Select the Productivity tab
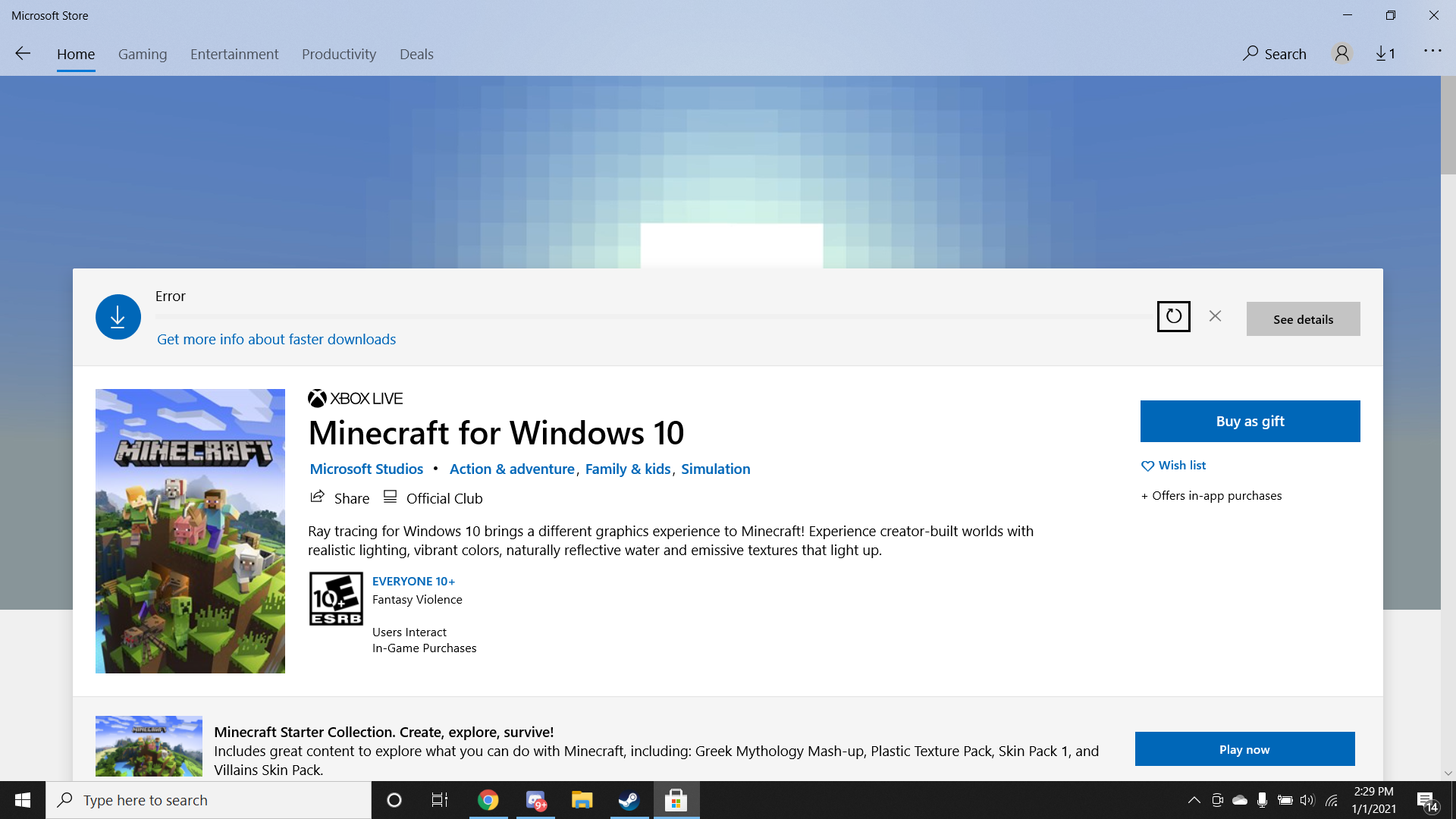This screenshot has height=819, width=1456. tap(339, 54)
